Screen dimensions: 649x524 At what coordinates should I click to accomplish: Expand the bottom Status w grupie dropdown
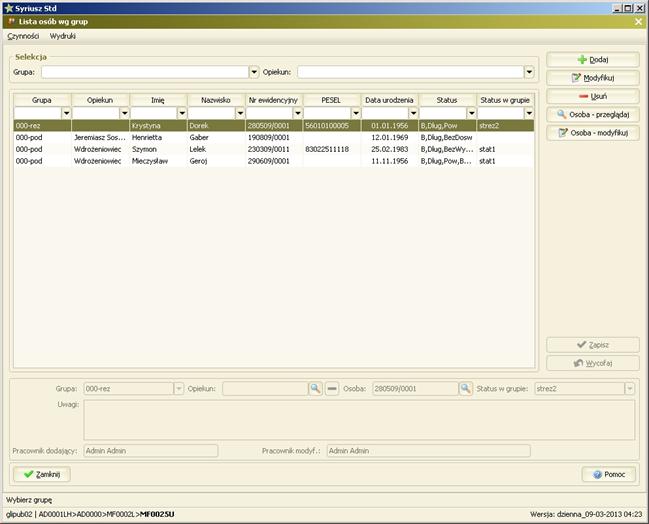click(x=630, y=389)
